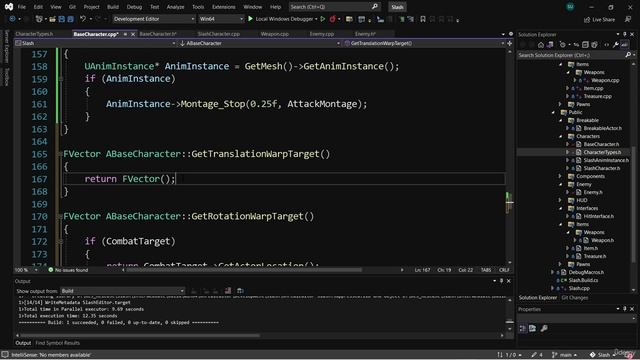Click the Home icon in Solution Explorer
The height and width of the screenshot is (360, 640).
click(x=541, y=45)
